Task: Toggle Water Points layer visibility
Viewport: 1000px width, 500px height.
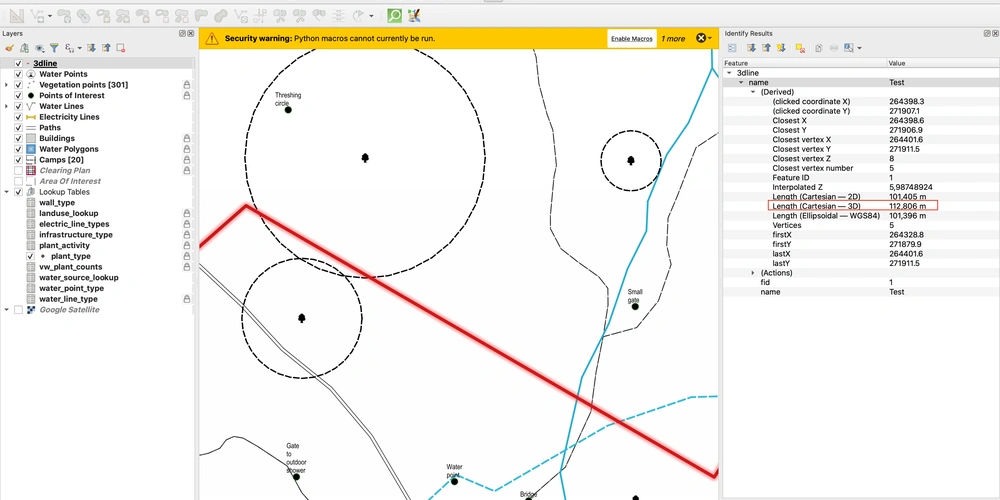Action: point(18,75)
